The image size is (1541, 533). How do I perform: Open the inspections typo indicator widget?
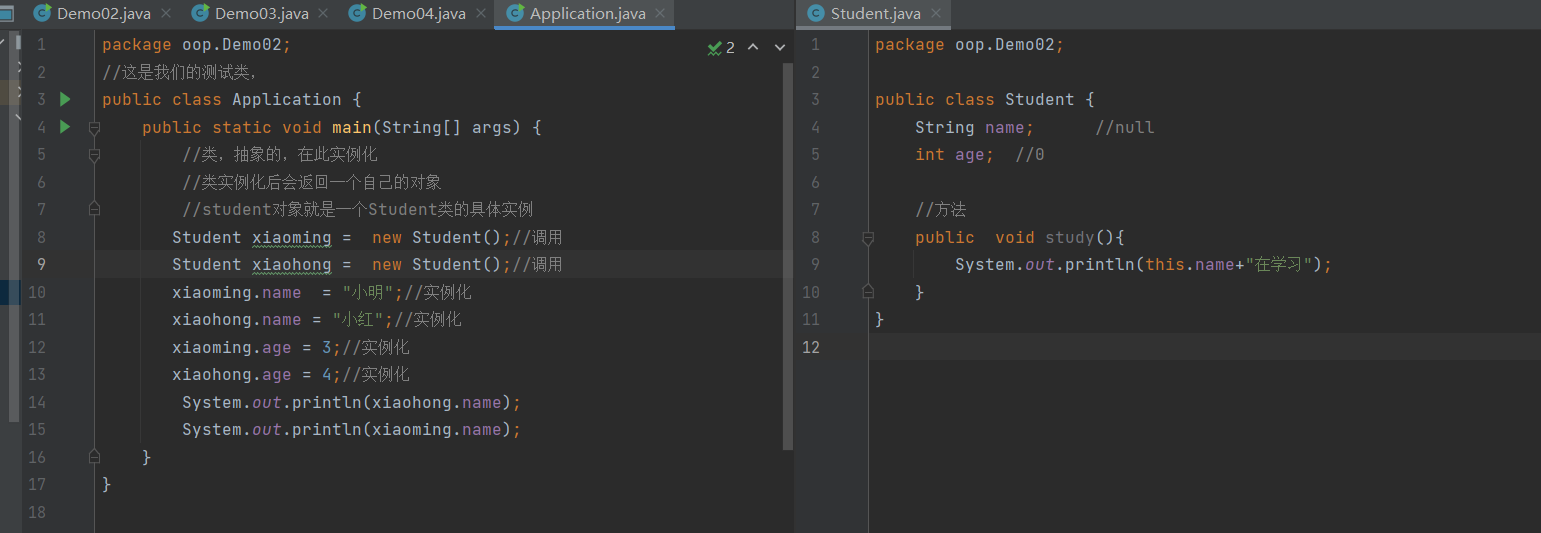[721, 47]
